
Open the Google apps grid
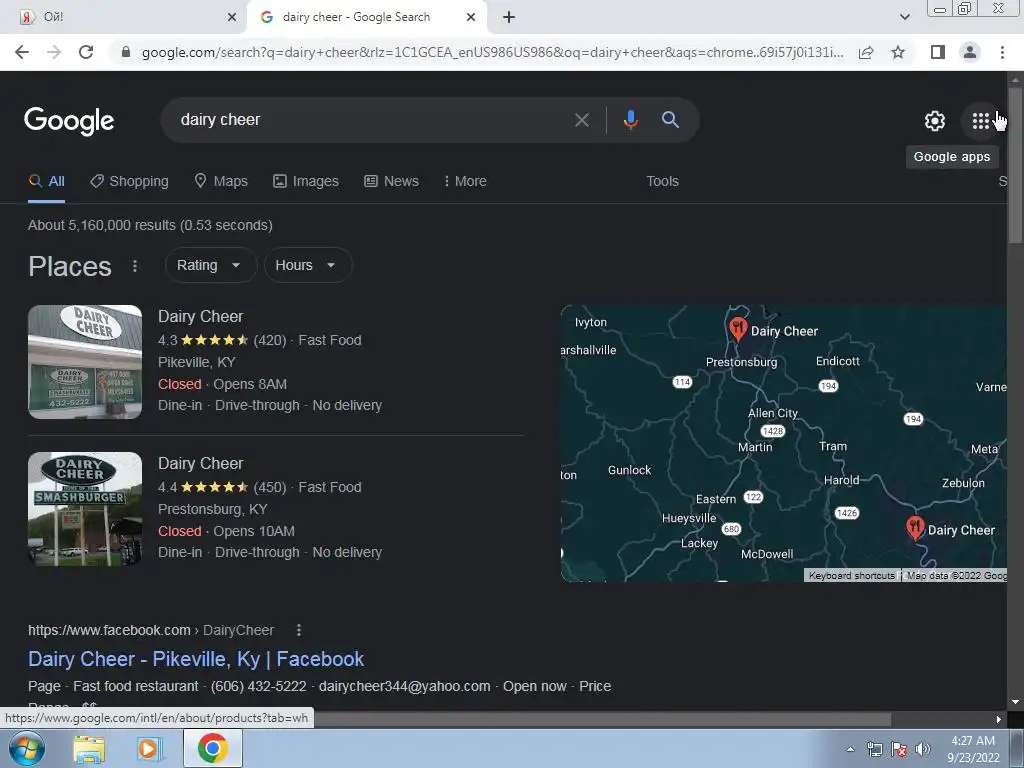(x=980, y=121)
